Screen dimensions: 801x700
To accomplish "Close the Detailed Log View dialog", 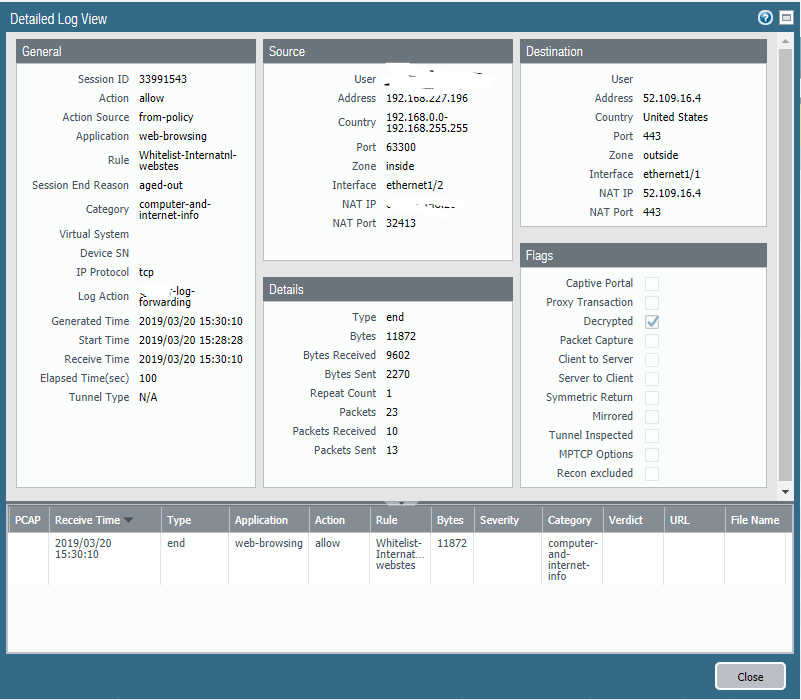I will coord(750,677).
